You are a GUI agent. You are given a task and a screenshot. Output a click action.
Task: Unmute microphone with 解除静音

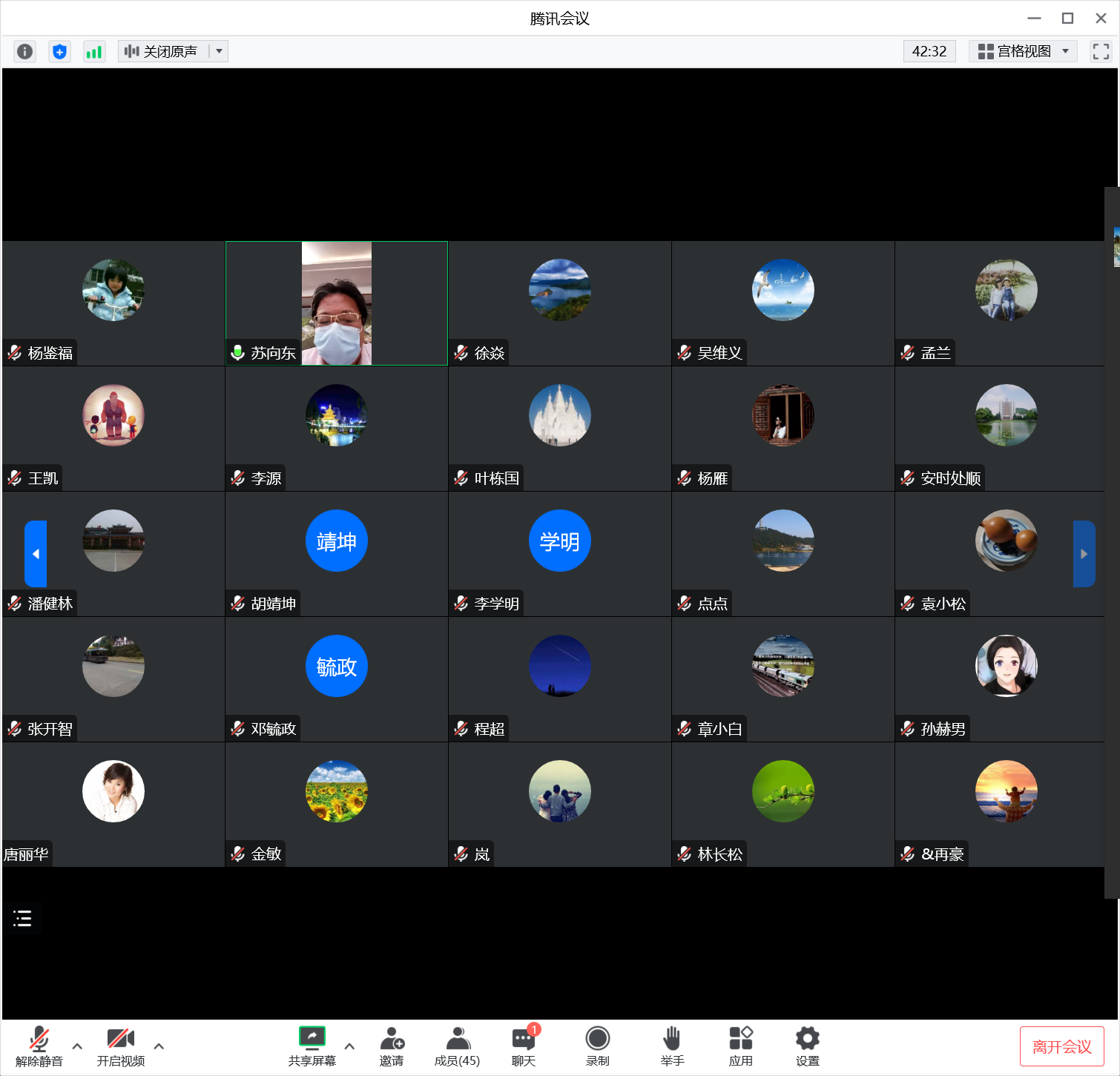pos(39,1046)
